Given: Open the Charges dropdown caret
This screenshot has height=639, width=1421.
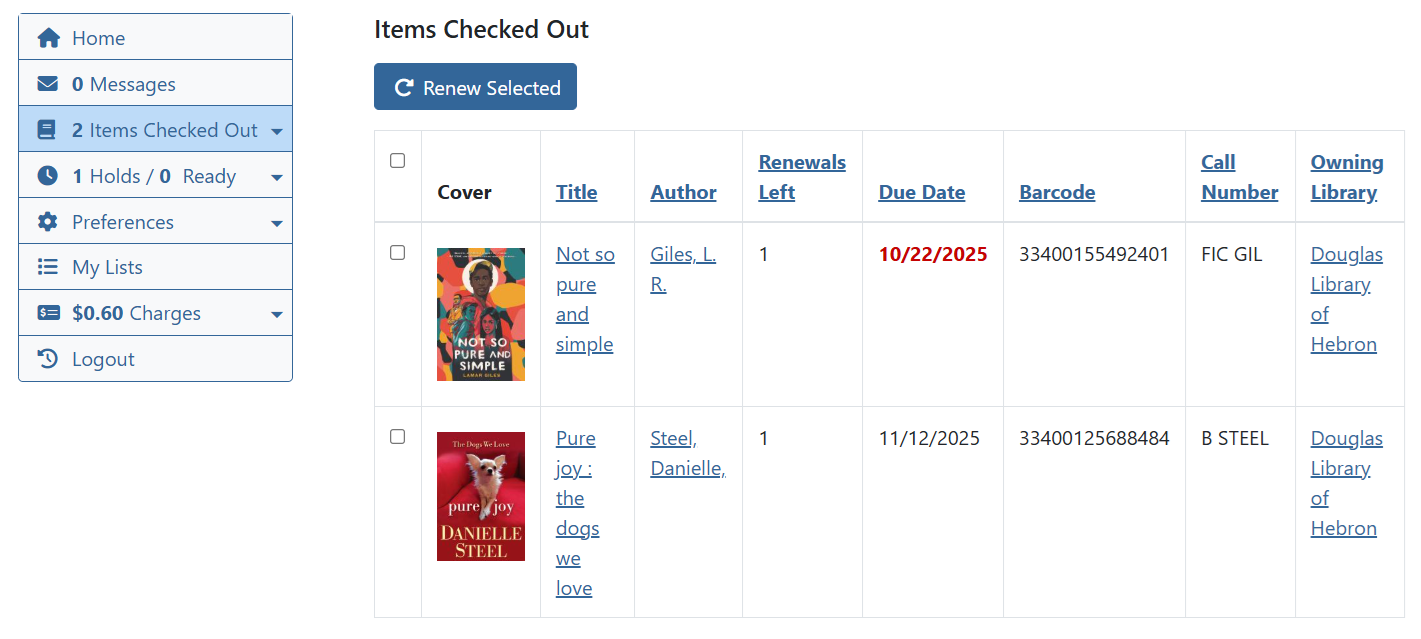Looking at the screenshot, I should pos(277,315).
